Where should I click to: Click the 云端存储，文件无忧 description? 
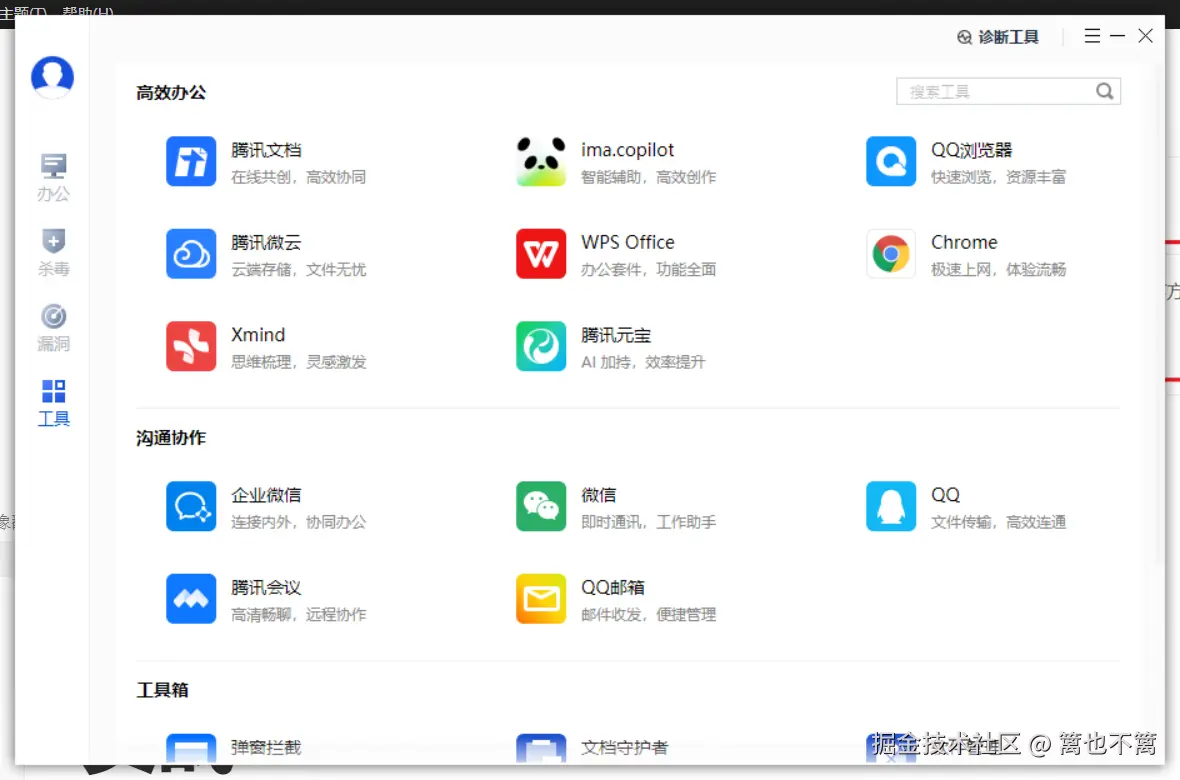click(299, 270)
